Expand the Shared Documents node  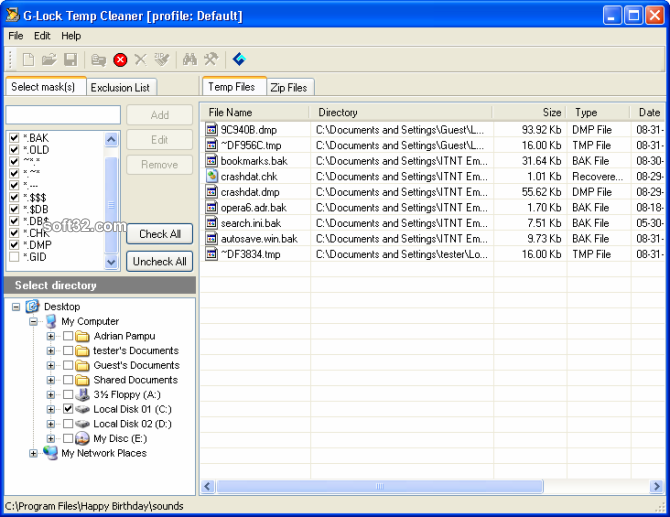(50, 380)
